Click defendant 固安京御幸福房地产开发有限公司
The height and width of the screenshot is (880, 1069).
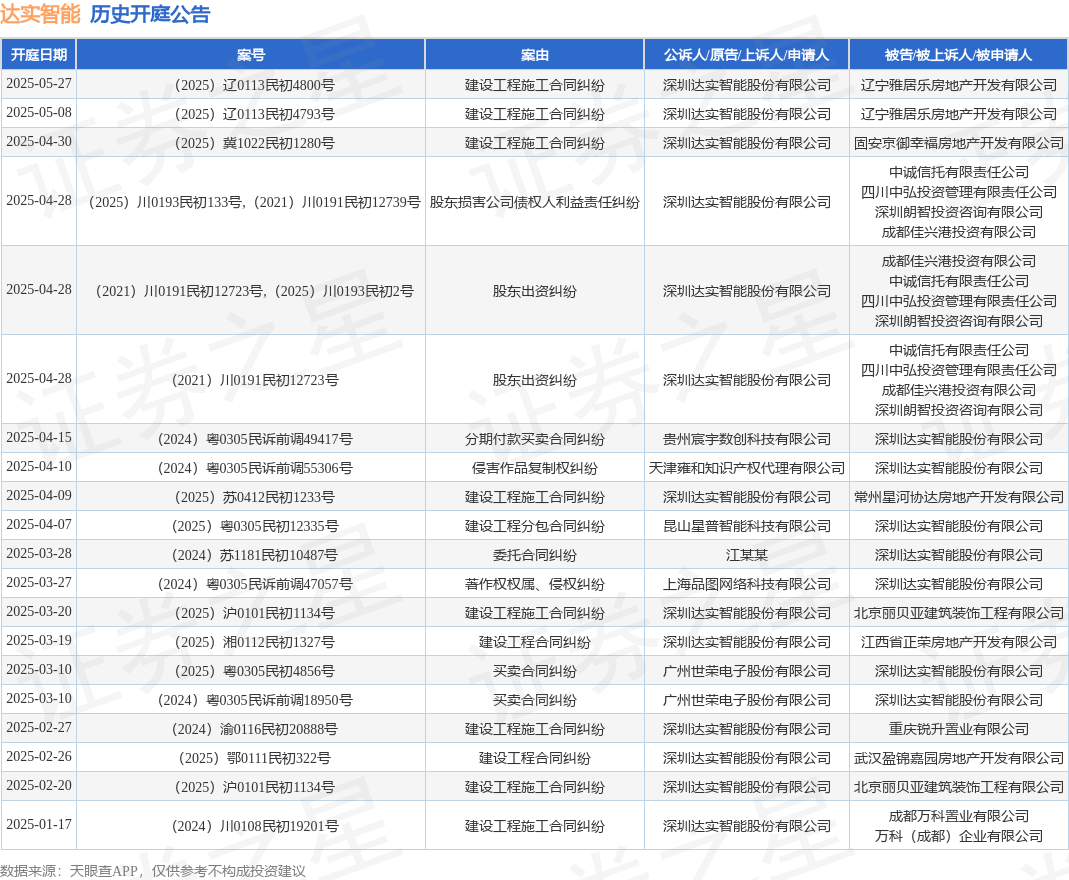point(959,143)
